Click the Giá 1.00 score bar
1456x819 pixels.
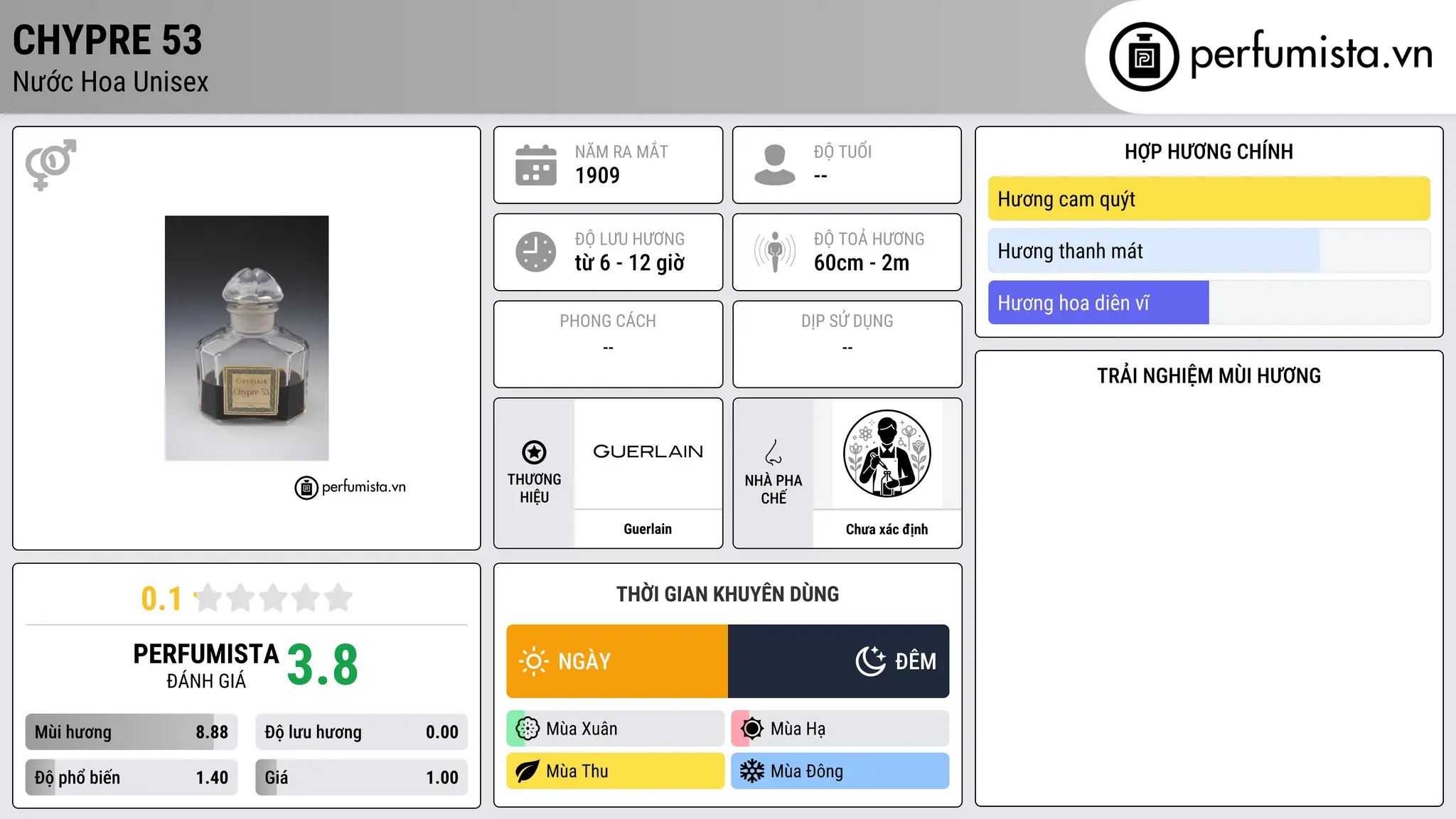362,778
